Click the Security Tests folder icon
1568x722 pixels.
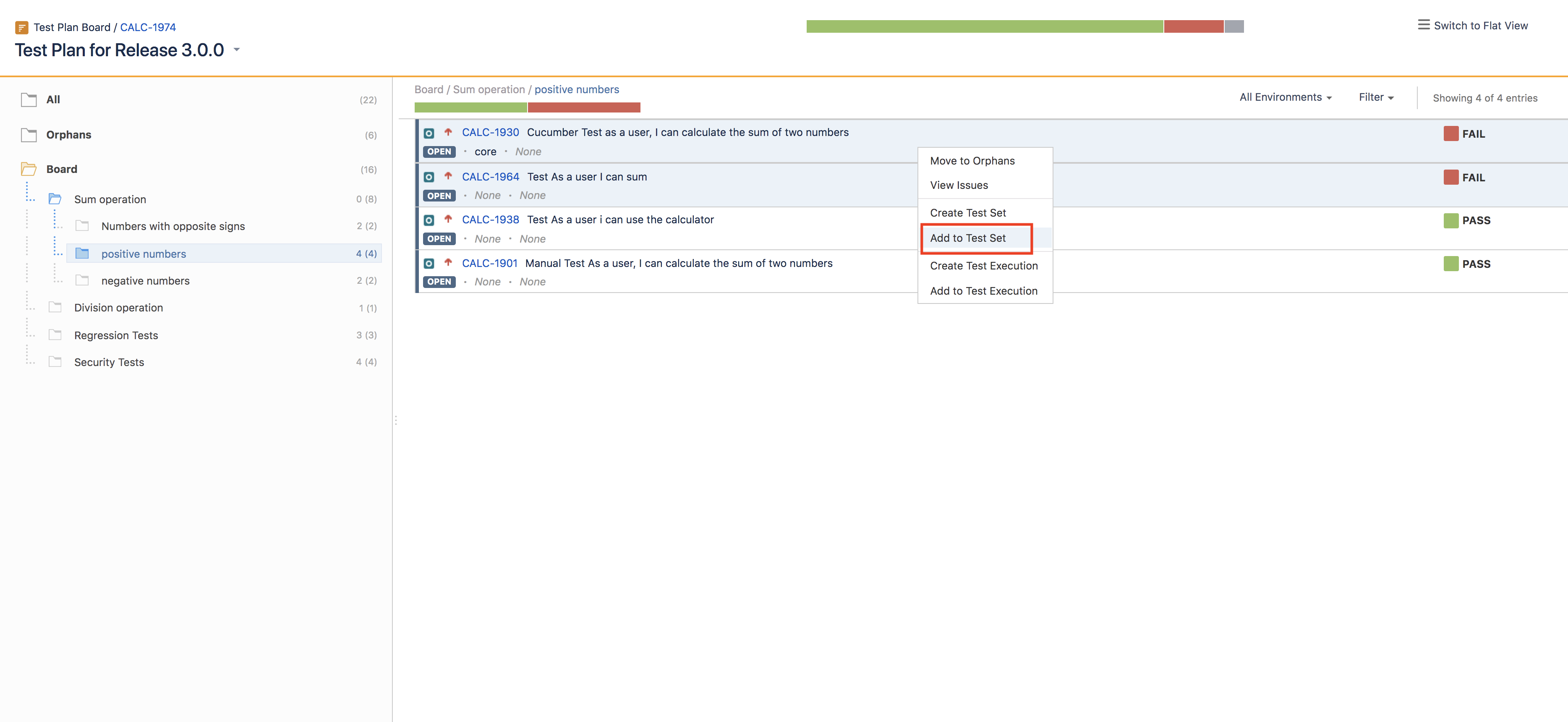coord(55,361)
